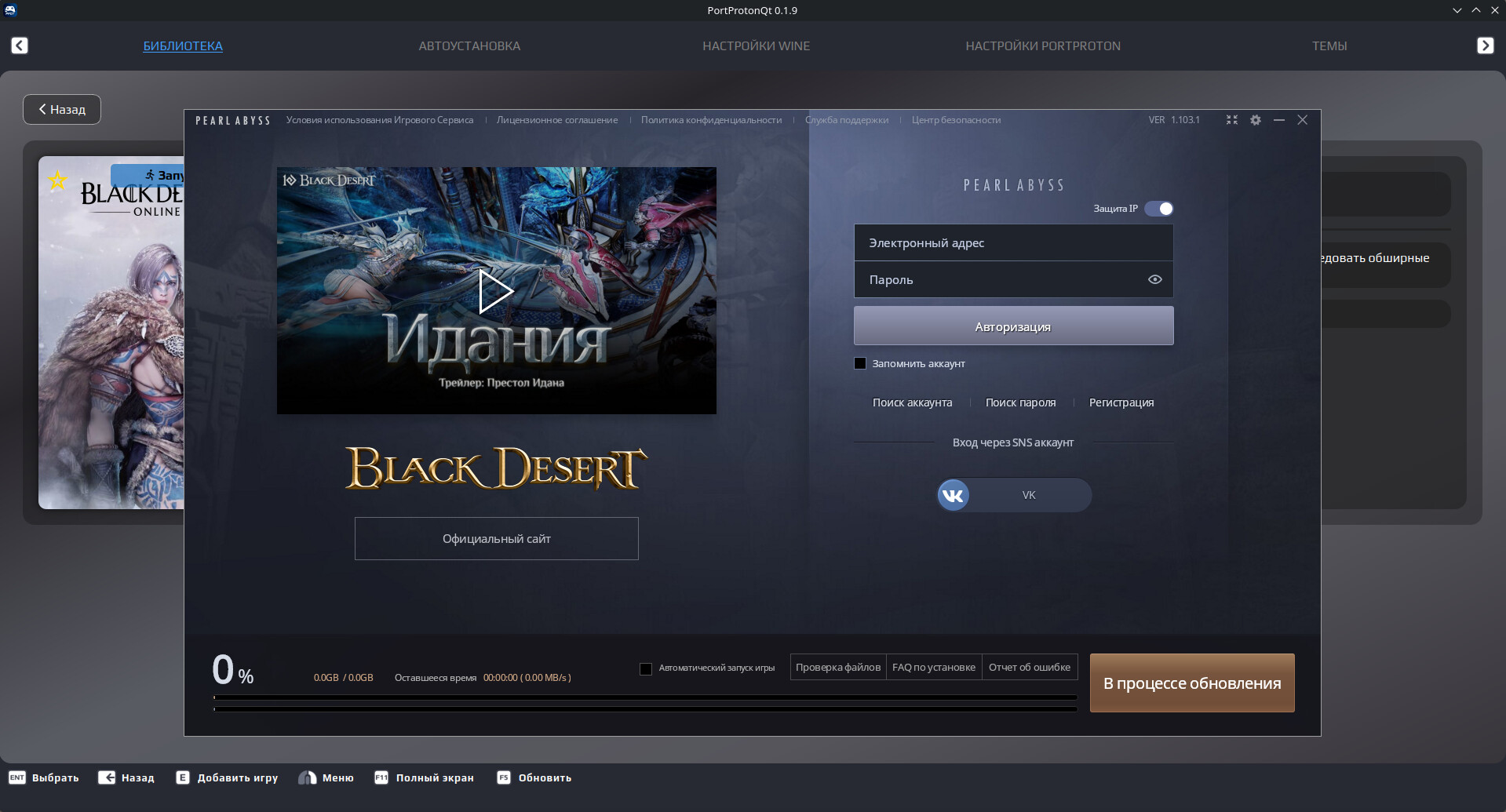Click the VK logo icon
Screen dimensions: 1506x812
[x=954, y=495]
